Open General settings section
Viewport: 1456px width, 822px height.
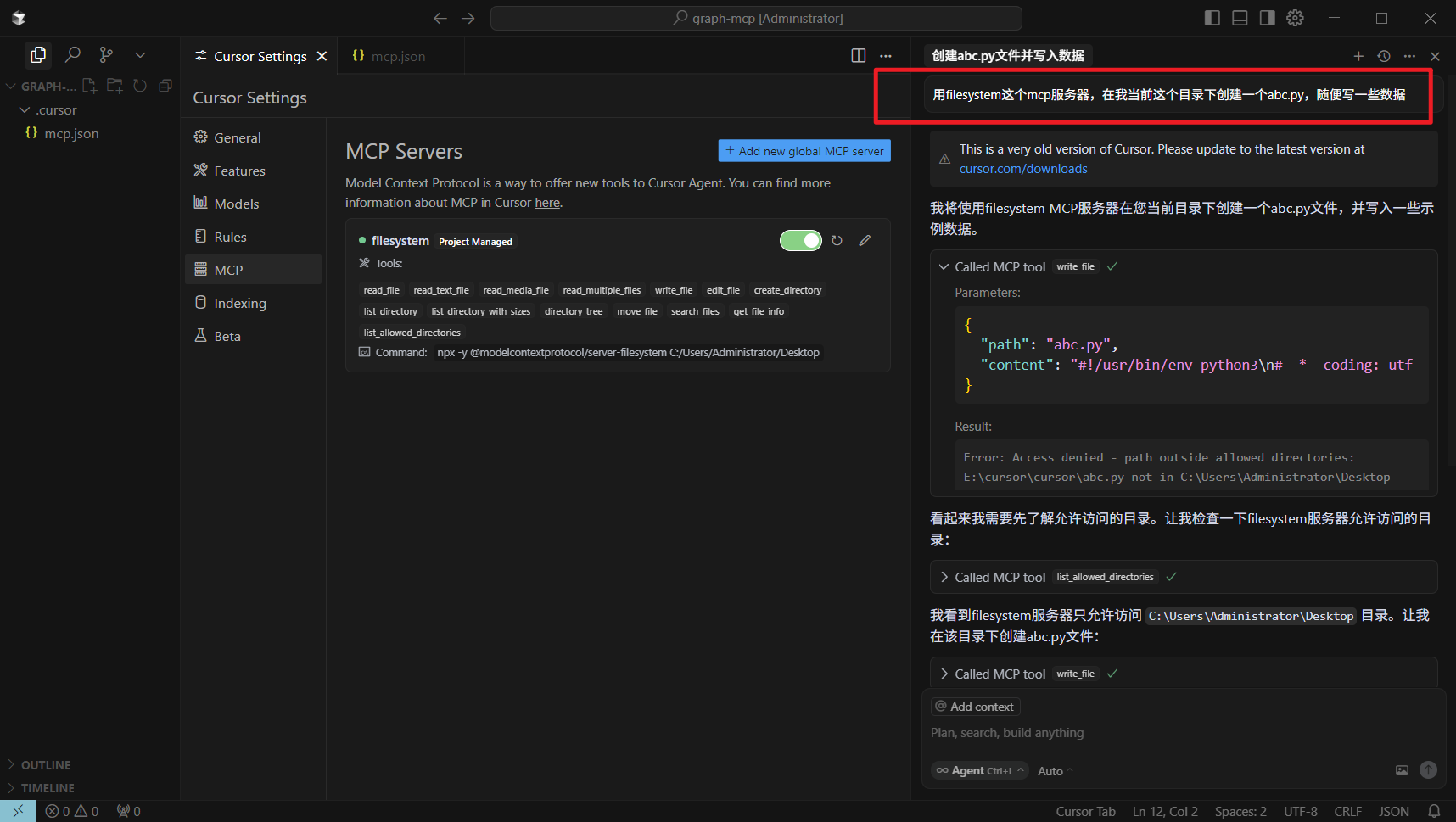pos(253,137)
